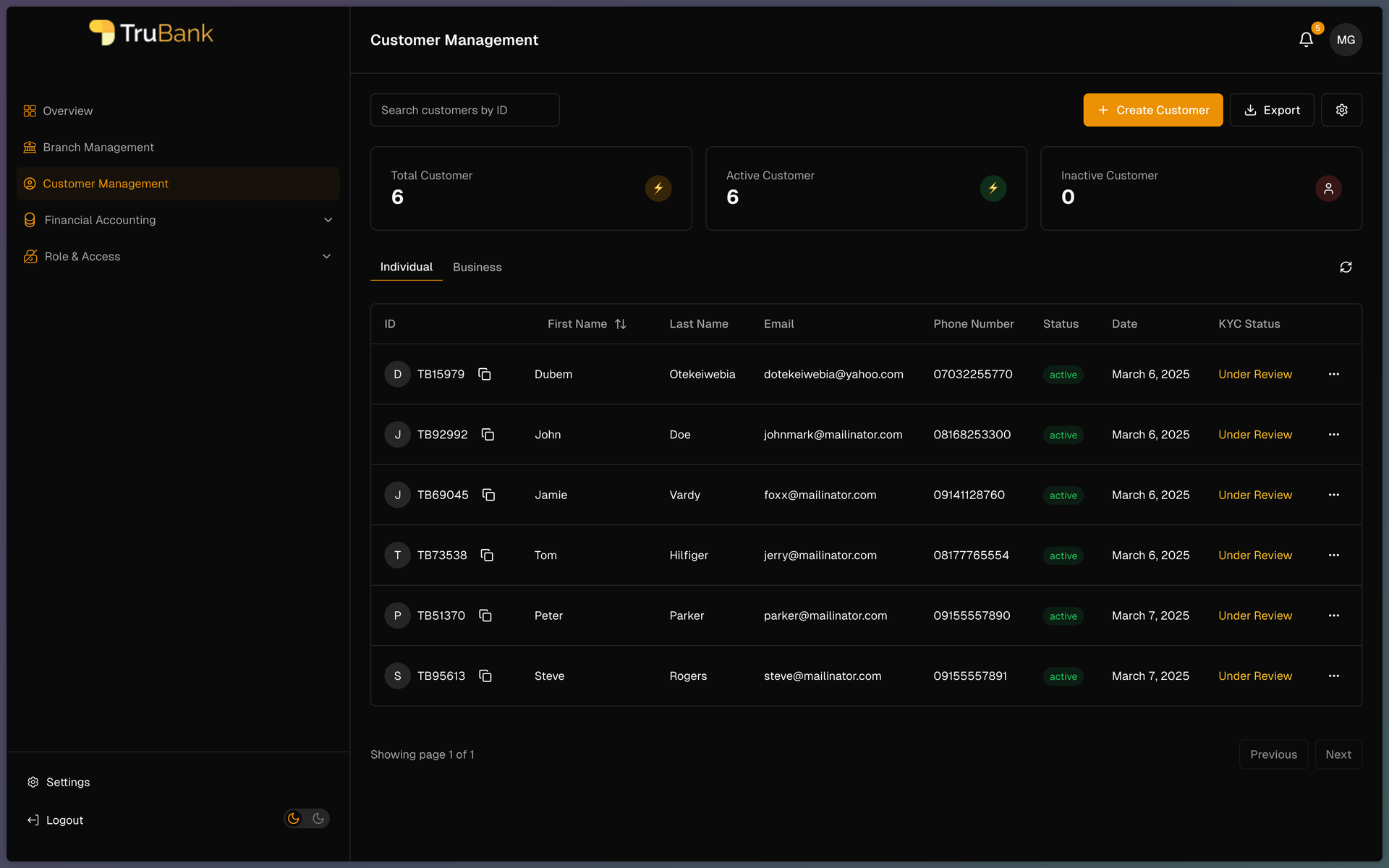Viewport: 1389px width, 868px height.
Task: Switch to the Business tab
Action: [x=477, y=267]
